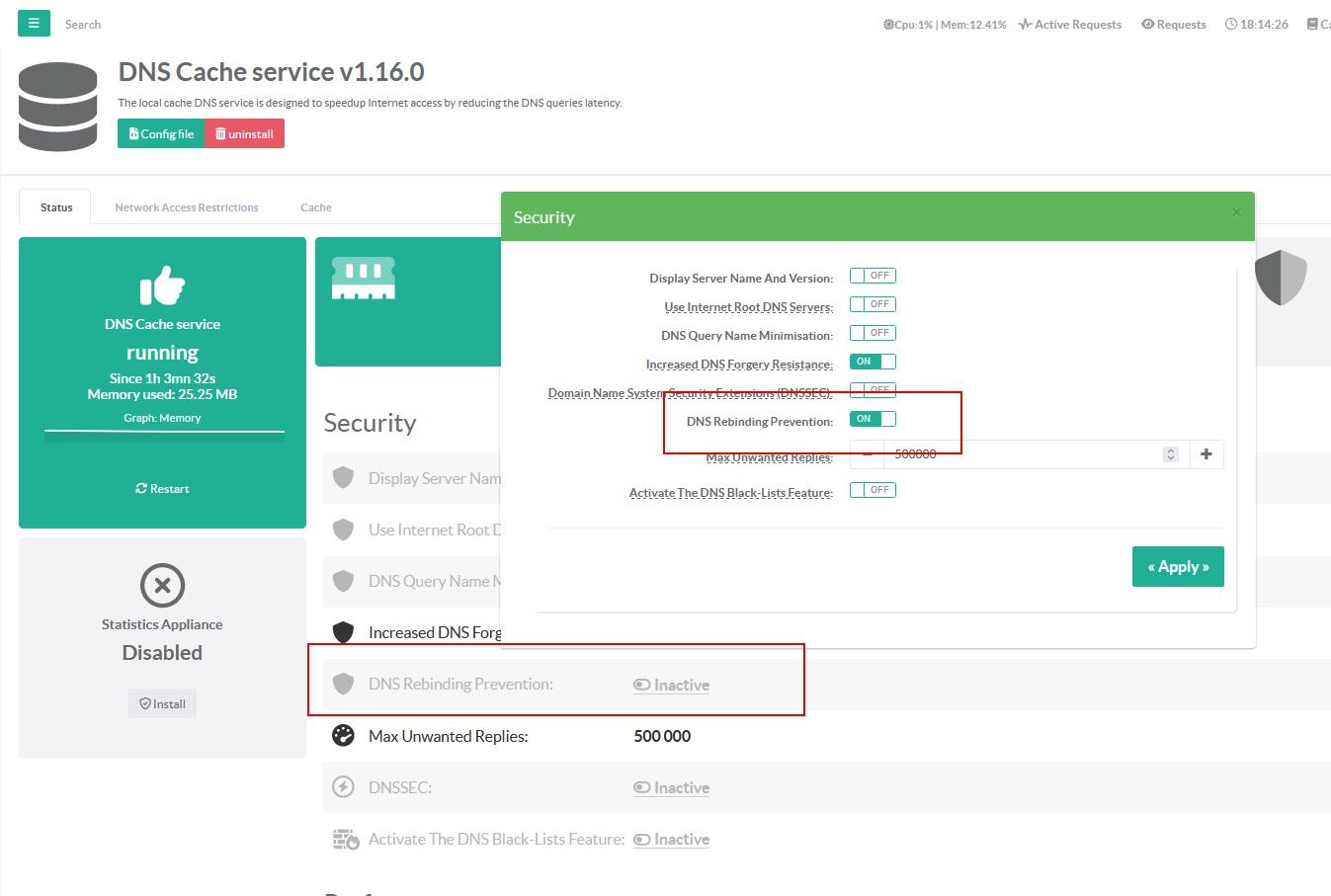Click the plus icon beside Max Unwanted Replies
1331x896 pixels.
[1206, 454]
